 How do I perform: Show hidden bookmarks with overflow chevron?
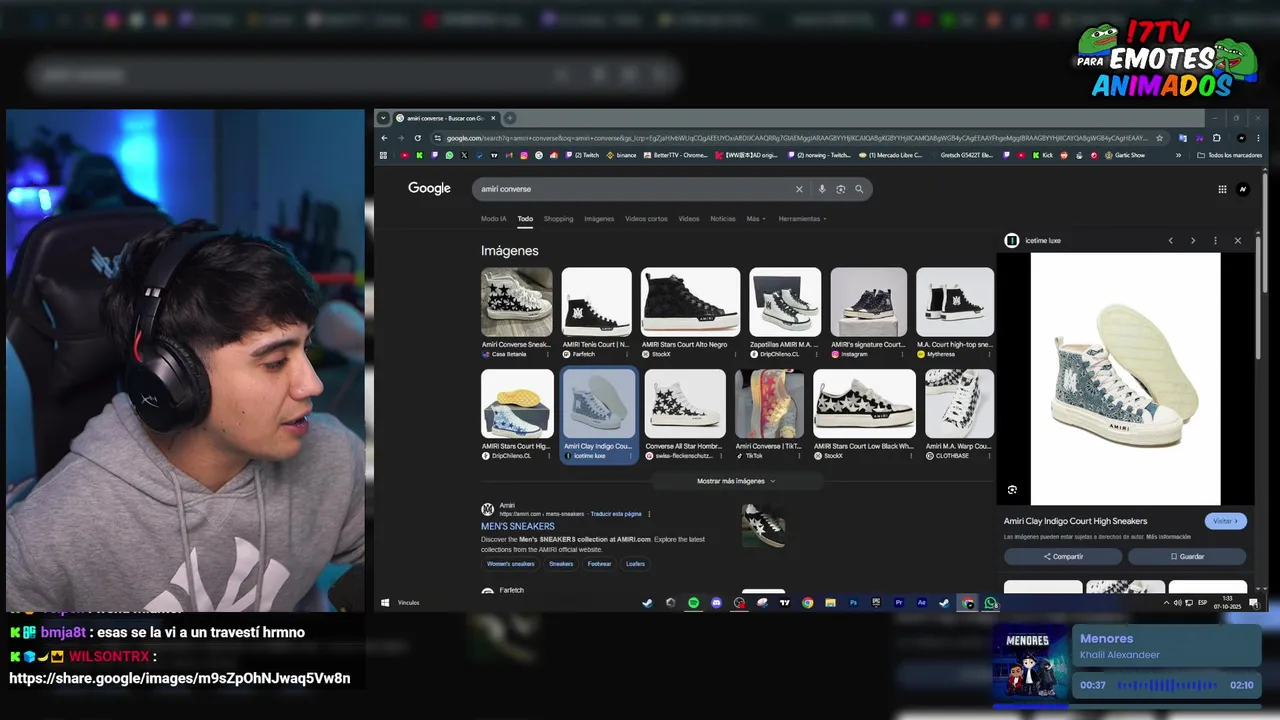coord(1178,155)
